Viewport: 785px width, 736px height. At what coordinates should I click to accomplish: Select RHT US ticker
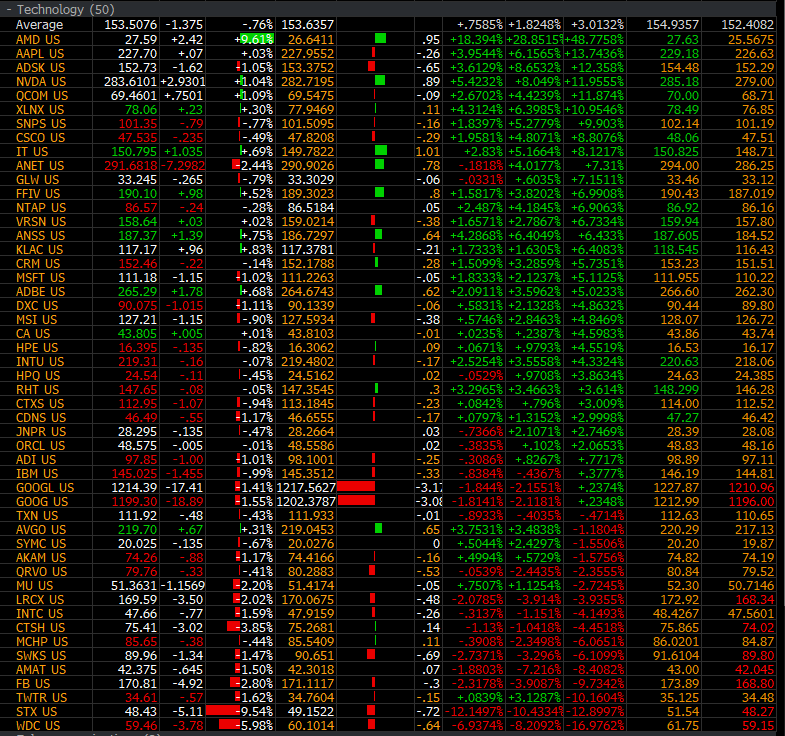pyautogui.click(x=38, y=390)
